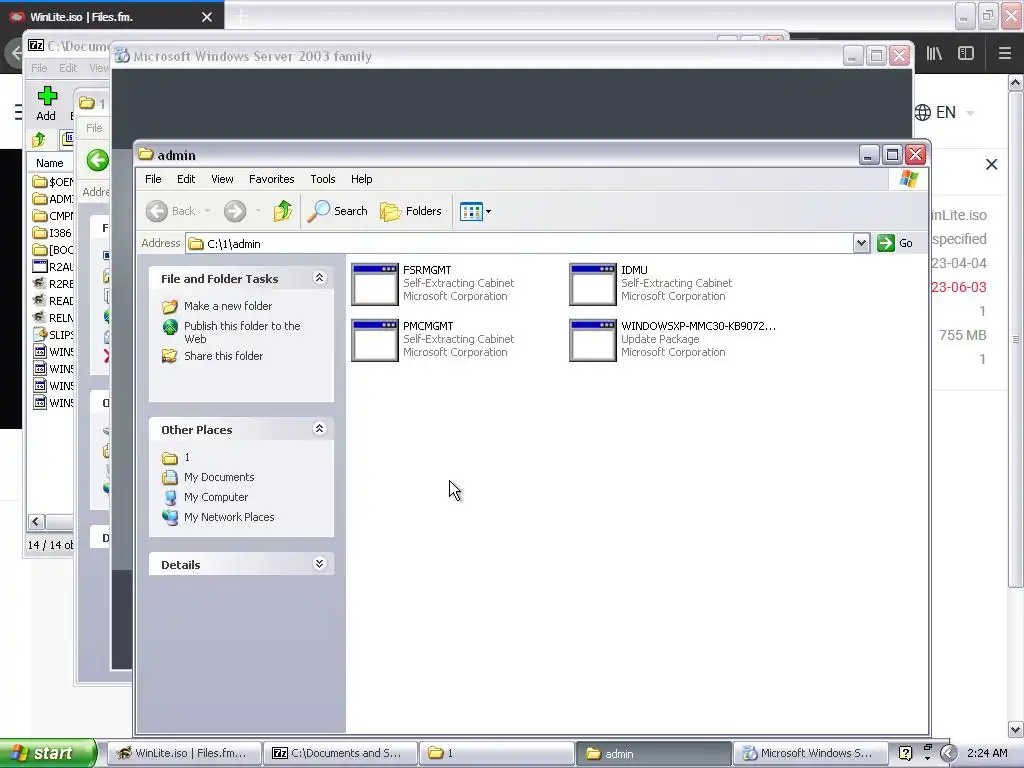This screenshot has width=1024, height=768.
Task: Open My Network Places link
Action: pos(229,517)
